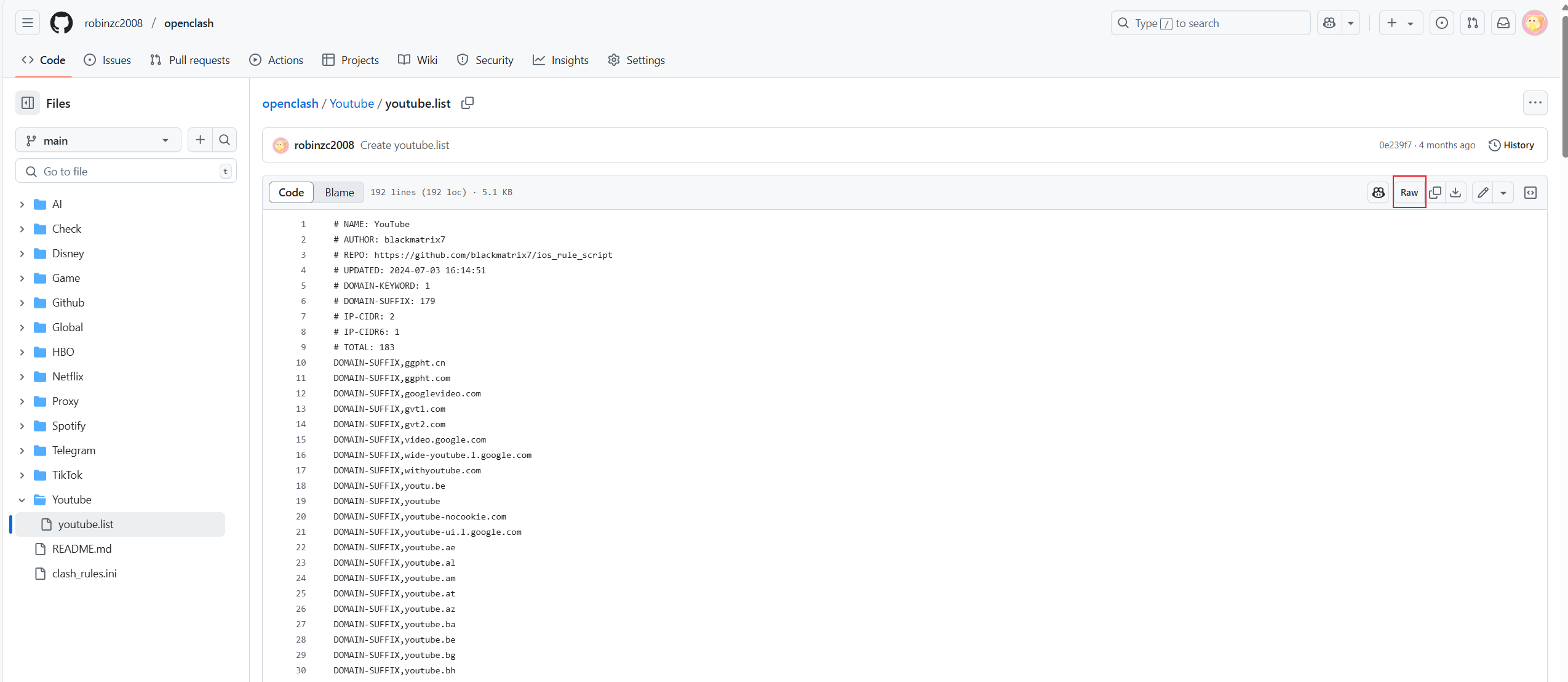Open History of youtube.list
The image size is (1568, 682).
click(x=1511, y=145)
